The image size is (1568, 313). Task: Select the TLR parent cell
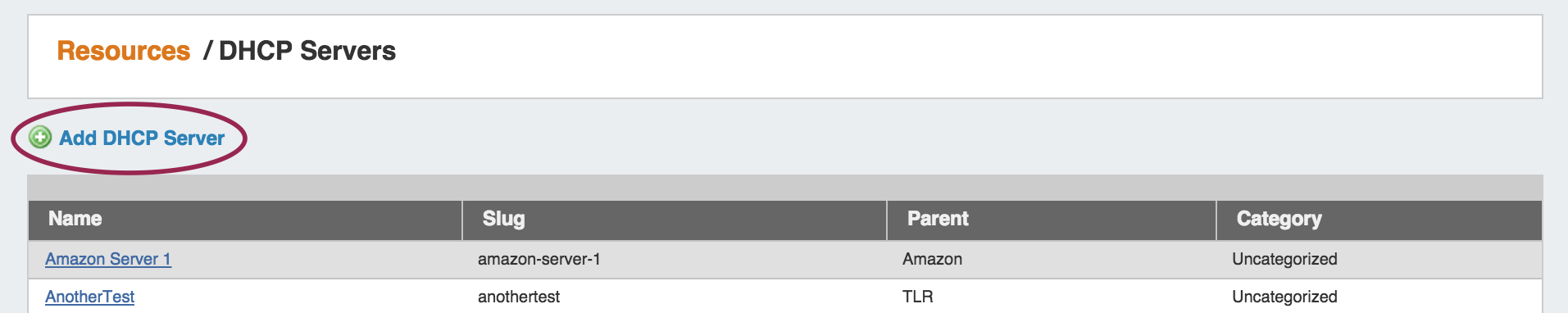[x=918, y=297]
